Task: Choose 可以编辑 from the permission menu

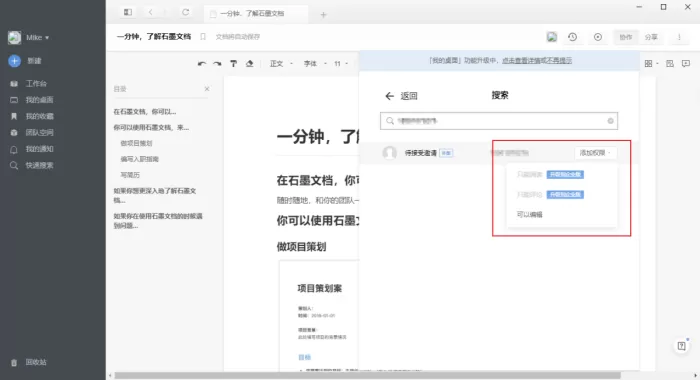Action: pyautogui.click(x=529, y=215)
